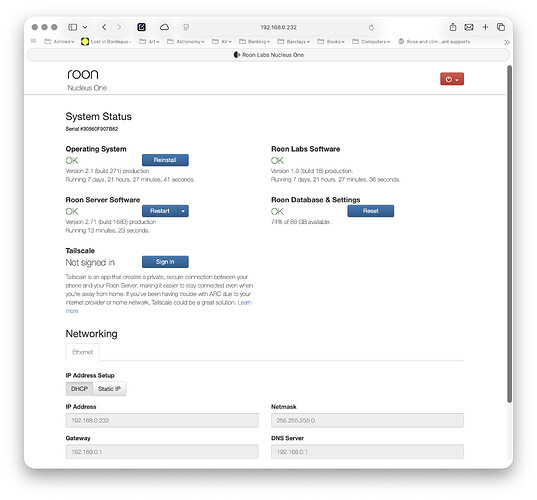Go back with the browser back arrow
The height and width of the screenshot is (500, 537).
coord(104,27)
